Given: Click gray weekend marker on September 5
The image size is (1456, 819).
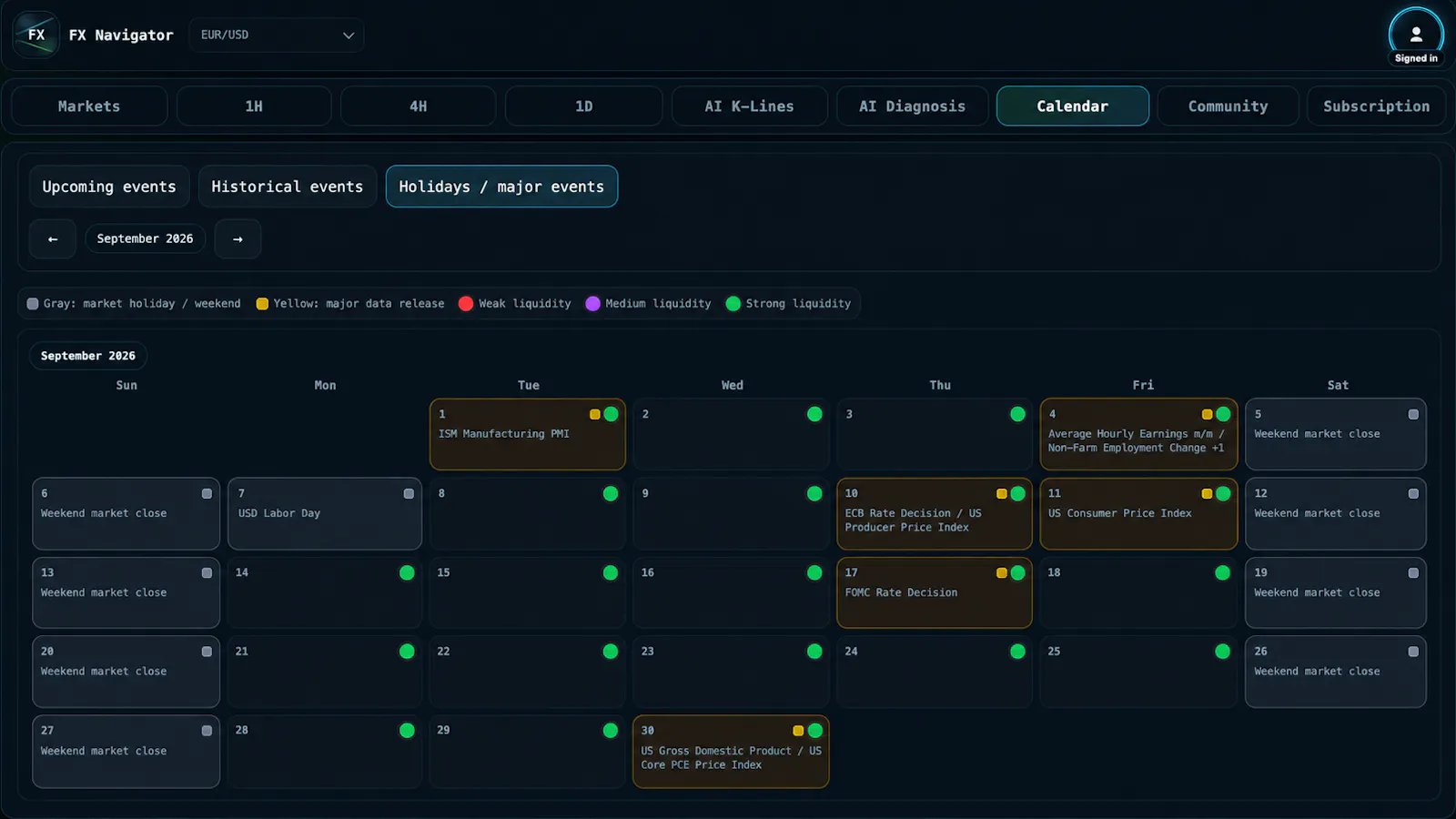Looking at the screenshot, I should tap(1413, 414).
